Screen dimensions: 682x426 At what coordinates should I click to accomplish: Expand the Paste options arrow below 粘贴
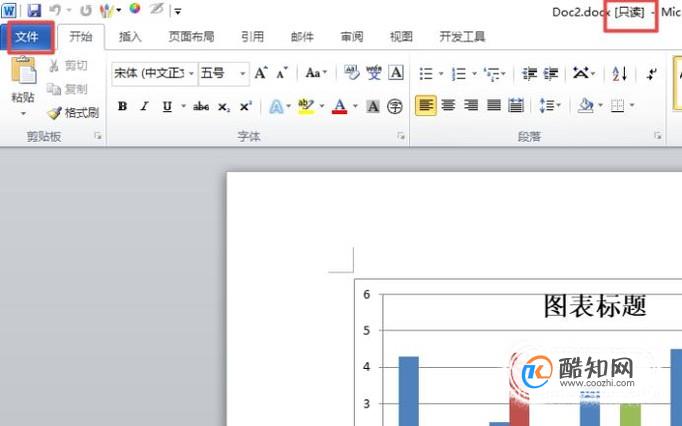(23, 114)
